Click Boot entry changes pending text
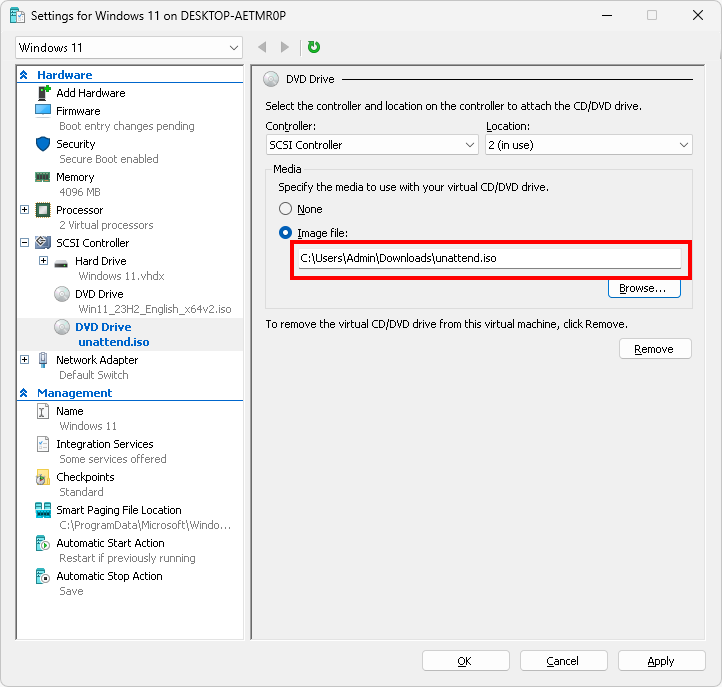This screenshot has height=687, width=722. tap(127, 126)
